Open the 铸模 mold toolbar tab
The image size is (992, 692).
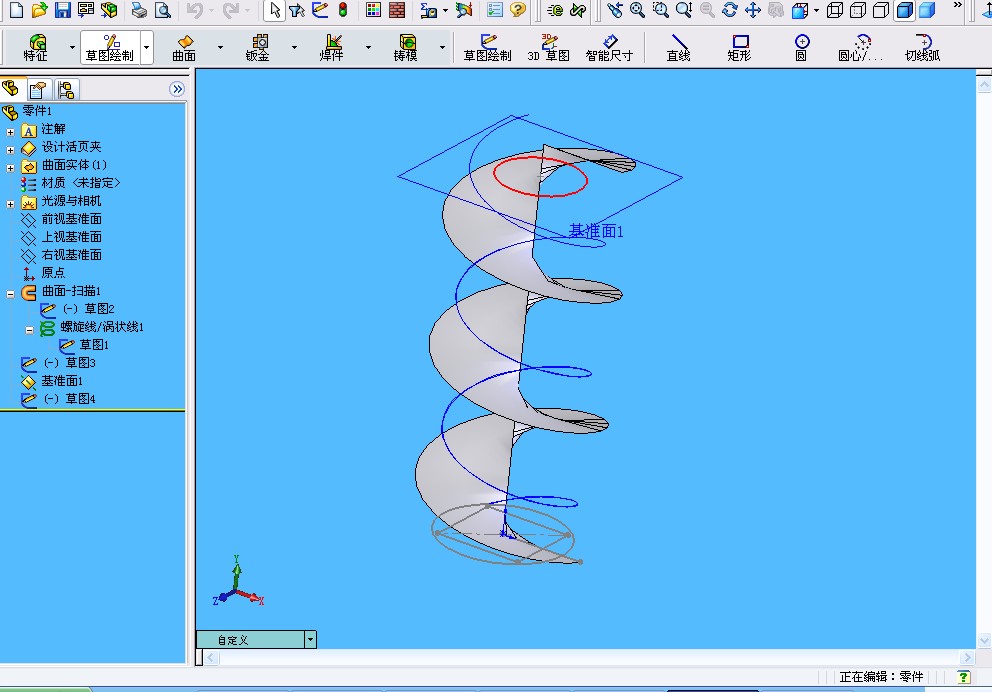[406, 47]
